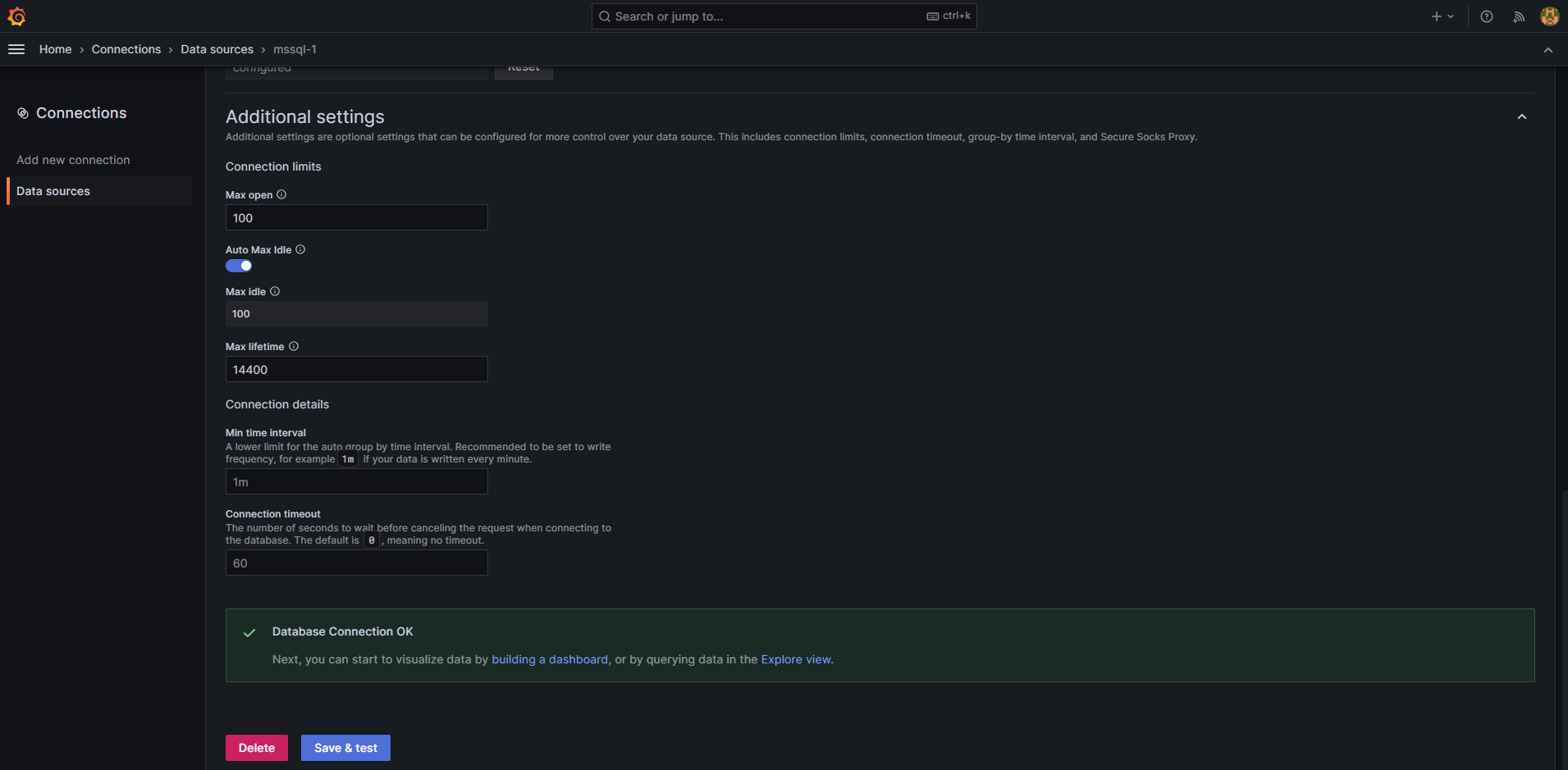
Task: Click the Save & test button
Action: [345, 747]
